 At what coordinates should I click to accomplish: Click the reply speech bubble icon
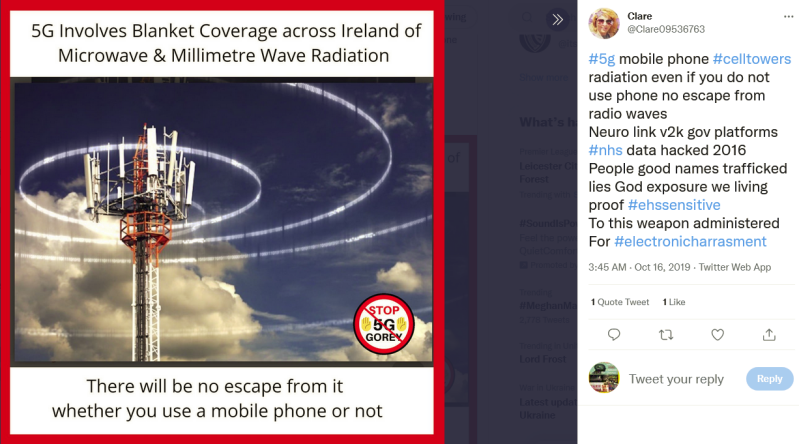pos(614,334)
